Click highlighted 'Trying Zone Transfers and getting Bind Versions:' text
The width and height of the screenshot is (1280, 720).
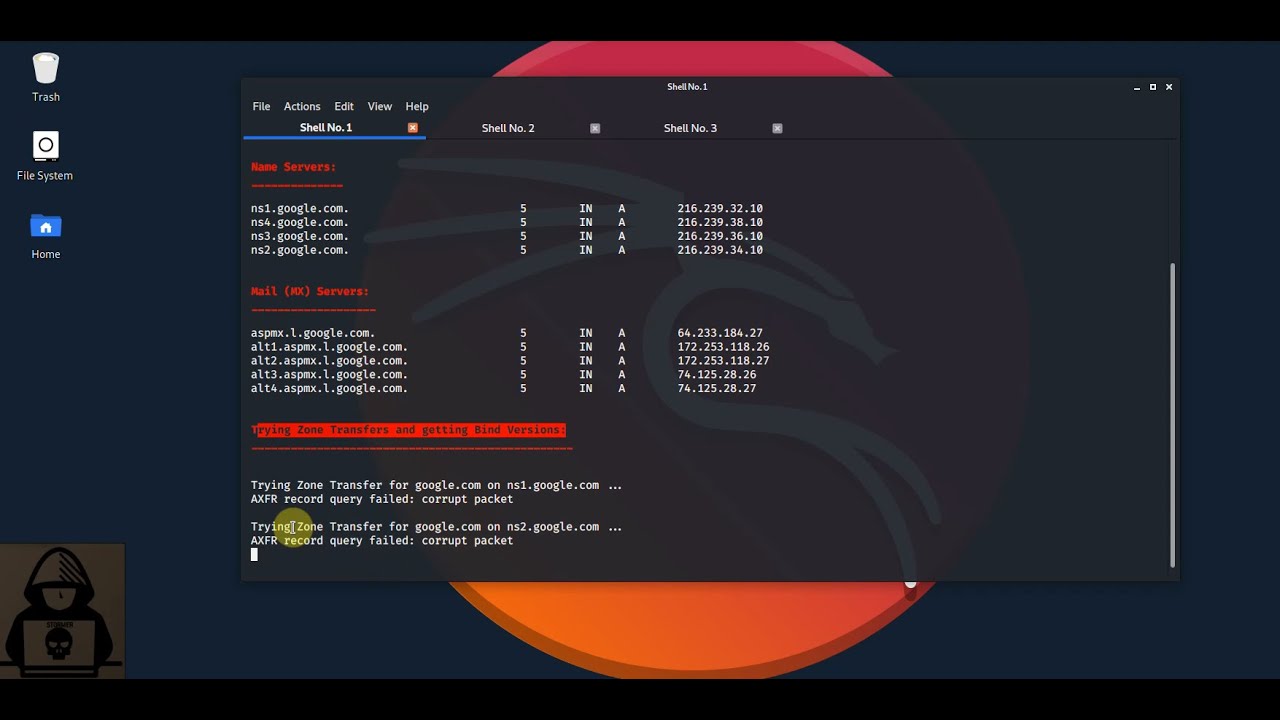(x=408, y=430)
